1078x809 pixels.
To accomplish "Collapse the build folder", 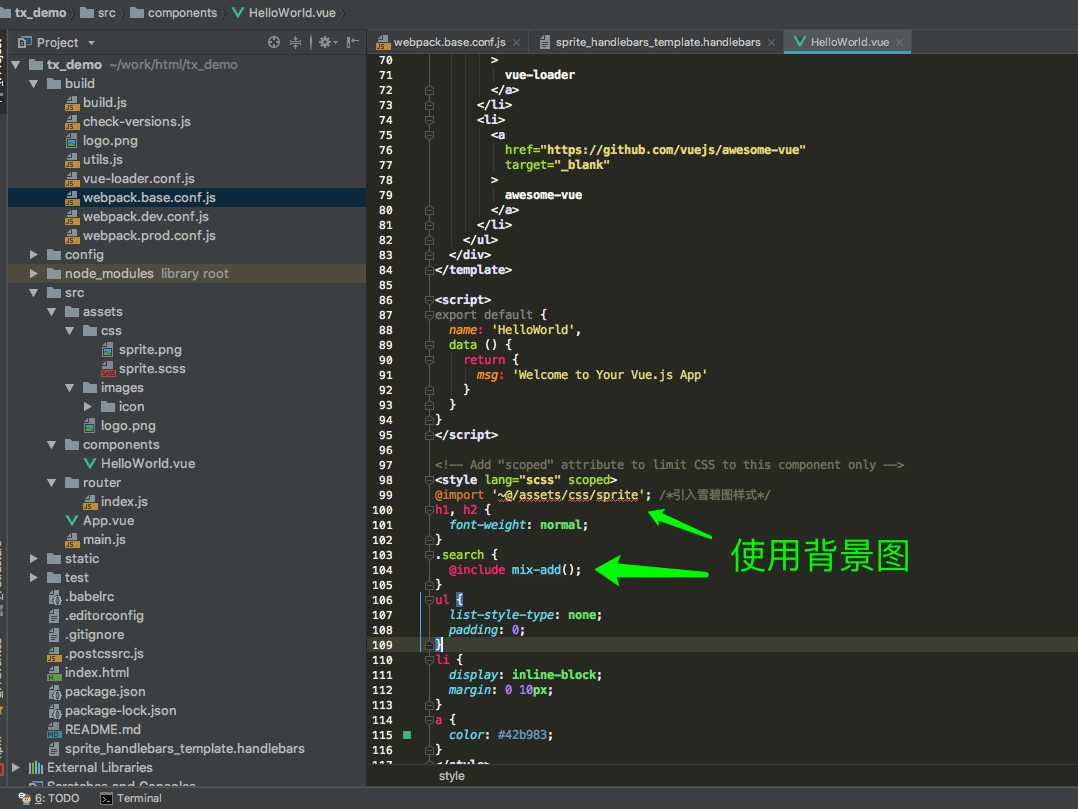I will 34,84.
